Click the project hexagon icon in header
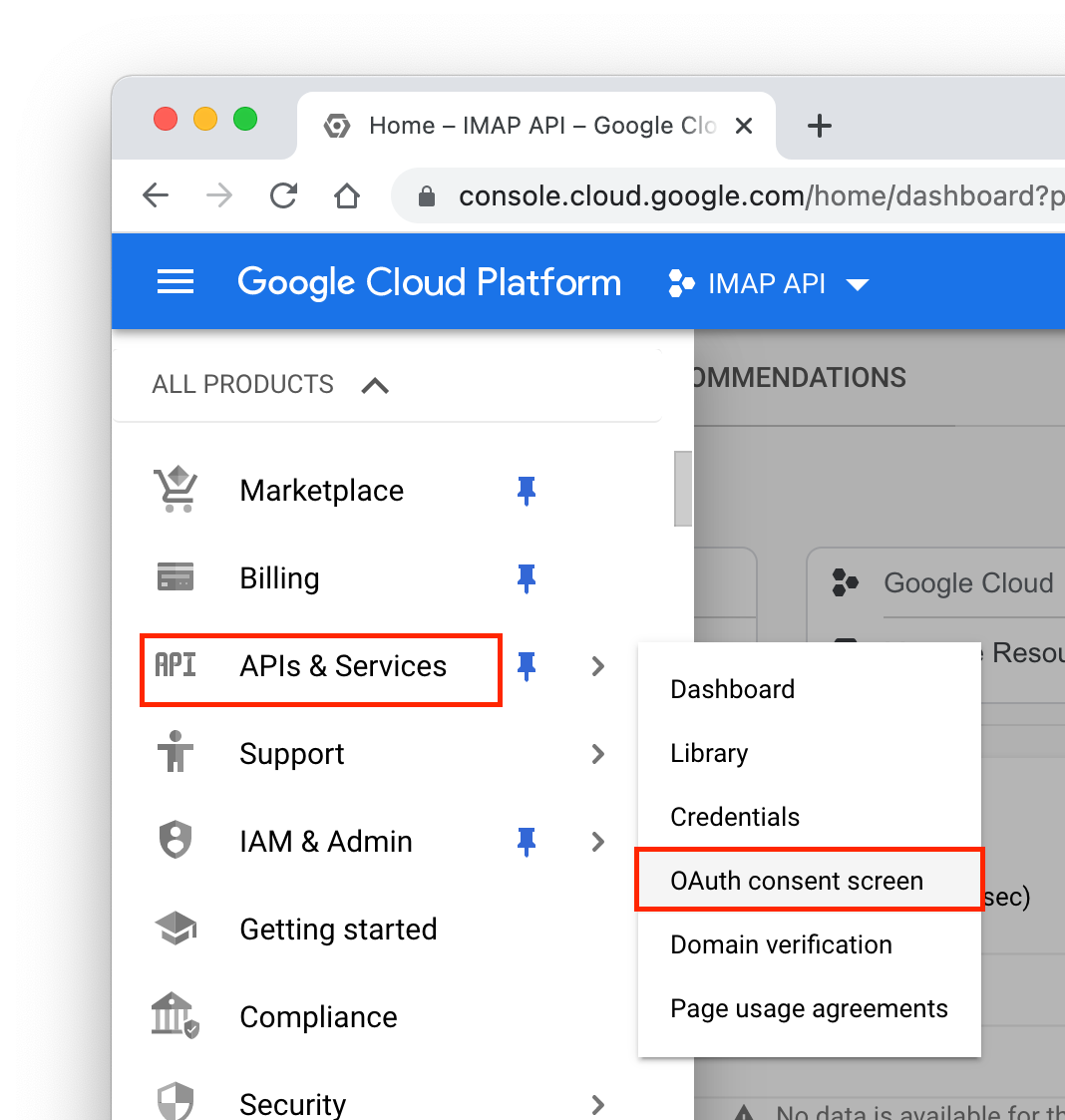Viewport: 1065px width, 1120px height. pos(681,283)
